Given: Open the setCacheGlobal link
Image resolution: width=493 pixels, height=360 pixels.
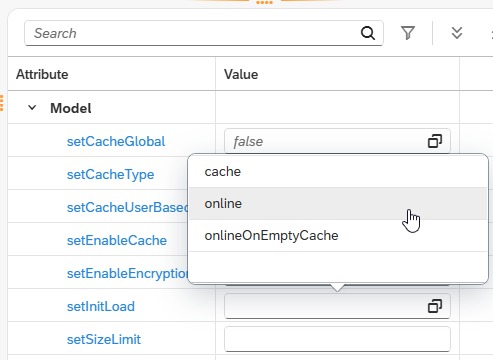Looking at the screenshot, I should pyautogui.click(x=116, y=141).
